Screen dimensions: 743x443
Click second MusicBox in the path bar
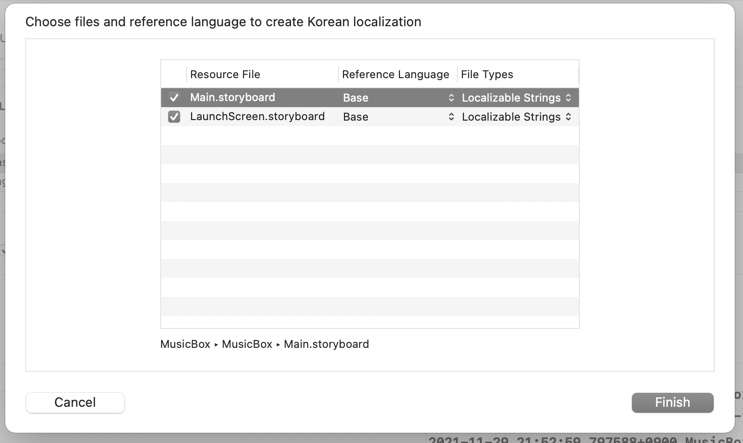coord(246,344)
